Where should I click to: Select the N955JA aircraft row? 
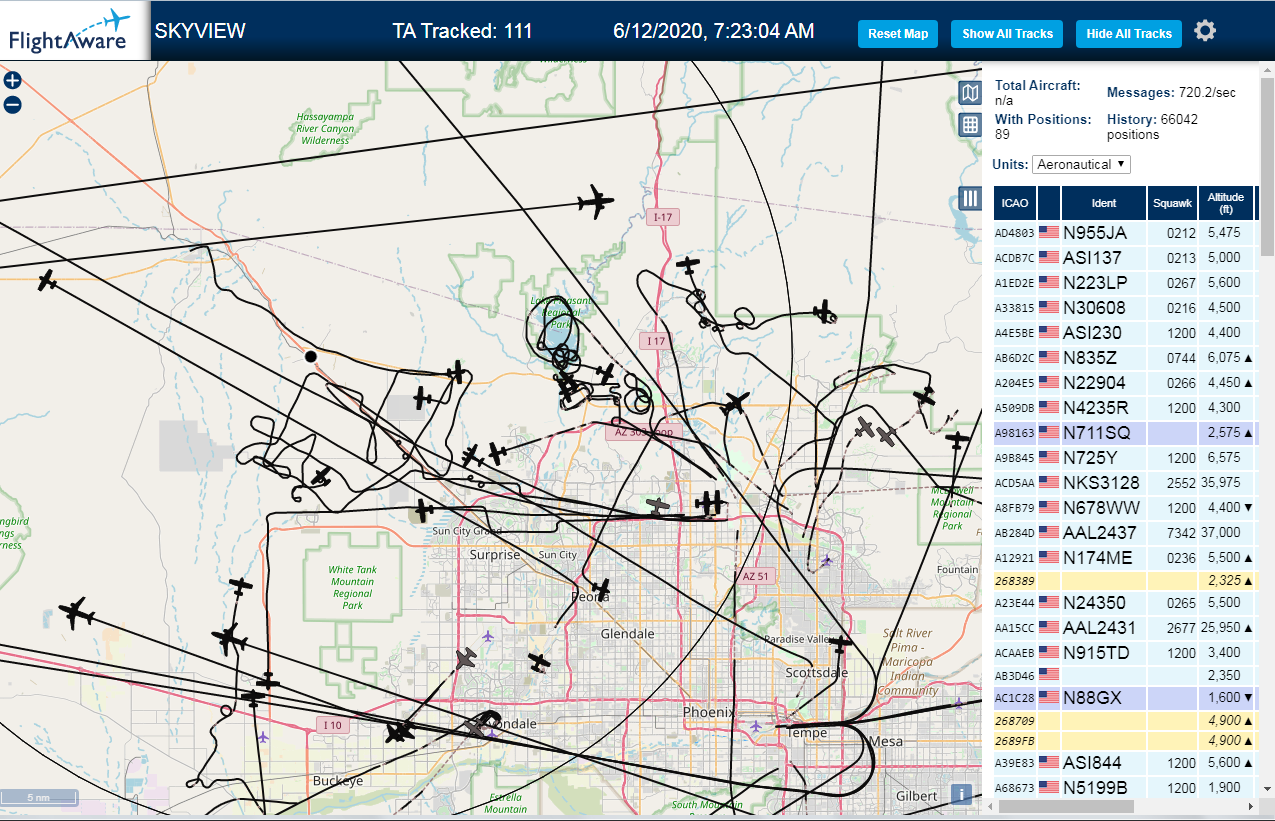(1125, 233)
